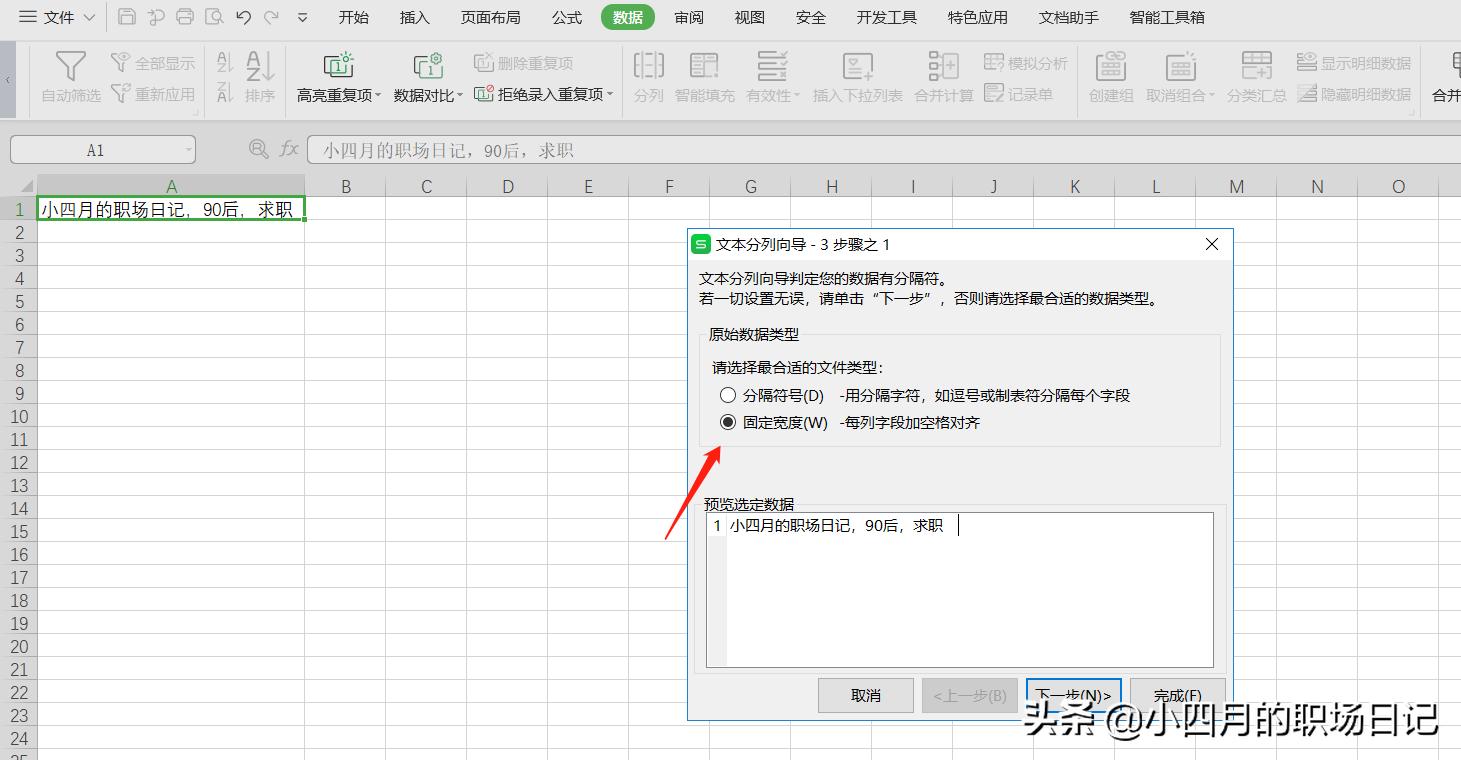Screen dimensions: 1461x760
Task: Switch to the 公式 ribbon tab
Action: (566, 17)
